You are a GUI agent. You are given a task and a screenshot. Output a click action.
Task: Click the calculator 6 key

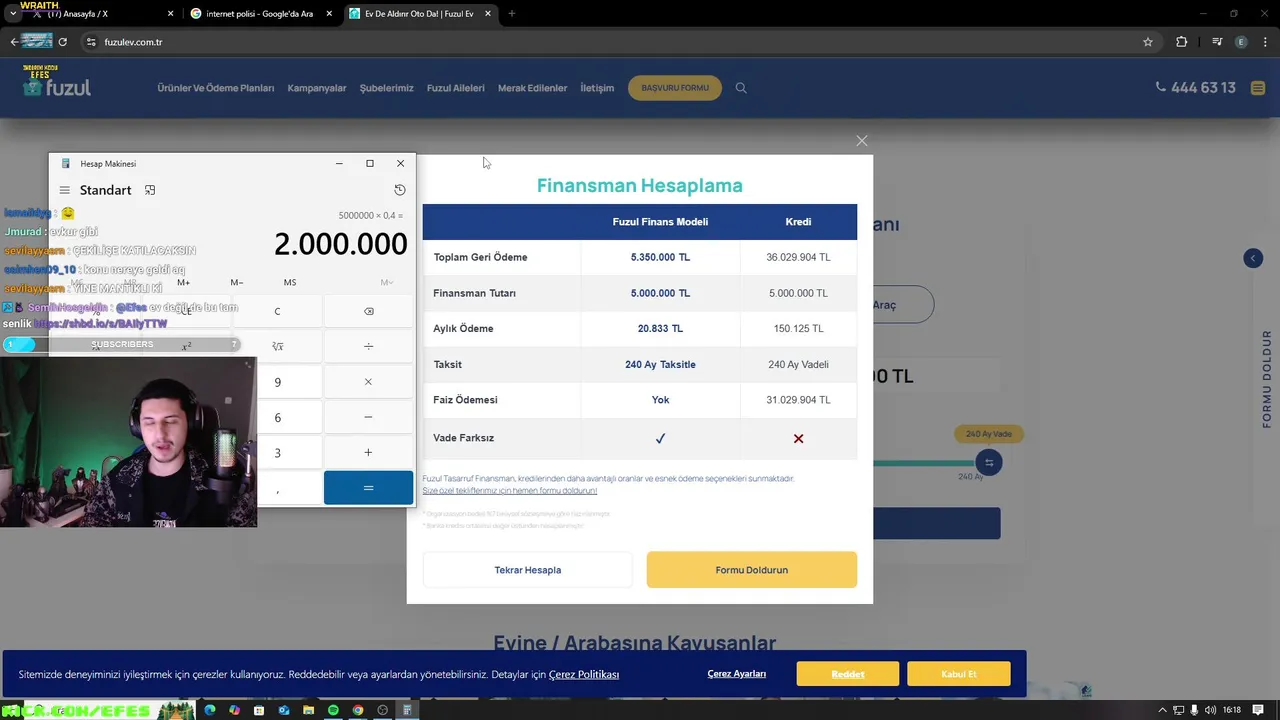[x=278, y=417]
